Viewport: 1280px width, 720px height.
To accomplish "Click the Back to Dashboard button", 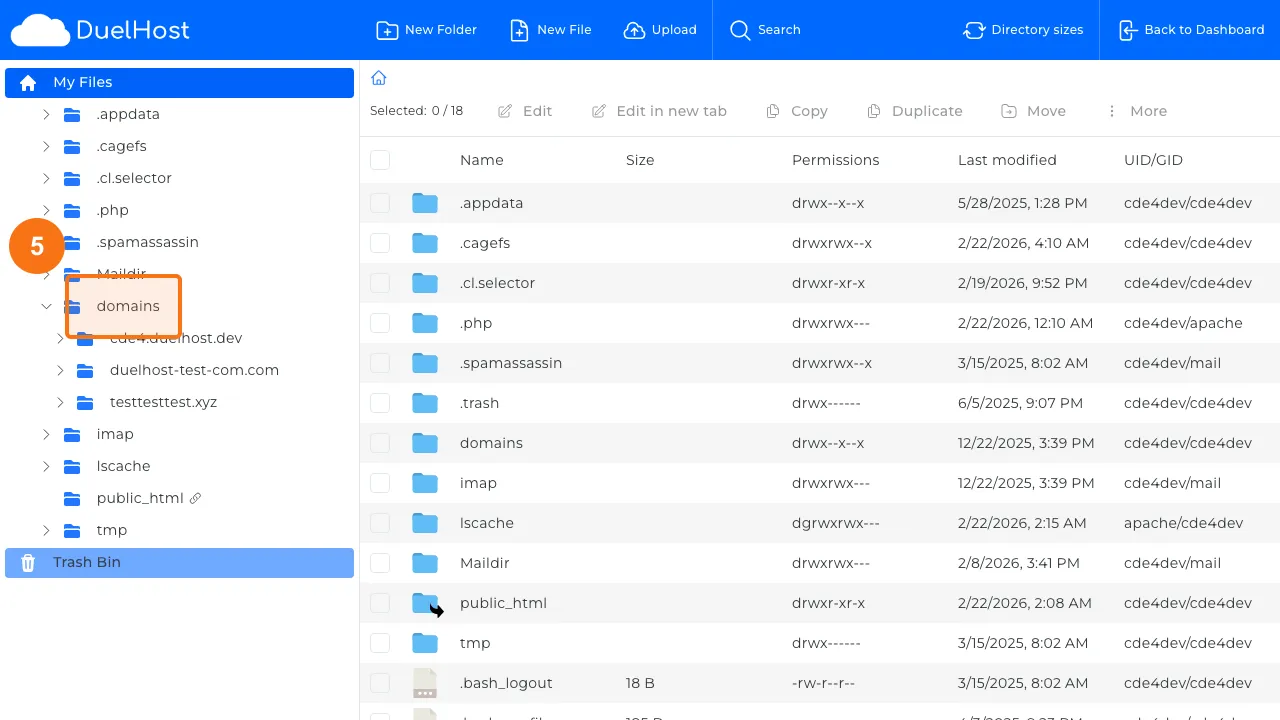I will (x=1191, y=30).
